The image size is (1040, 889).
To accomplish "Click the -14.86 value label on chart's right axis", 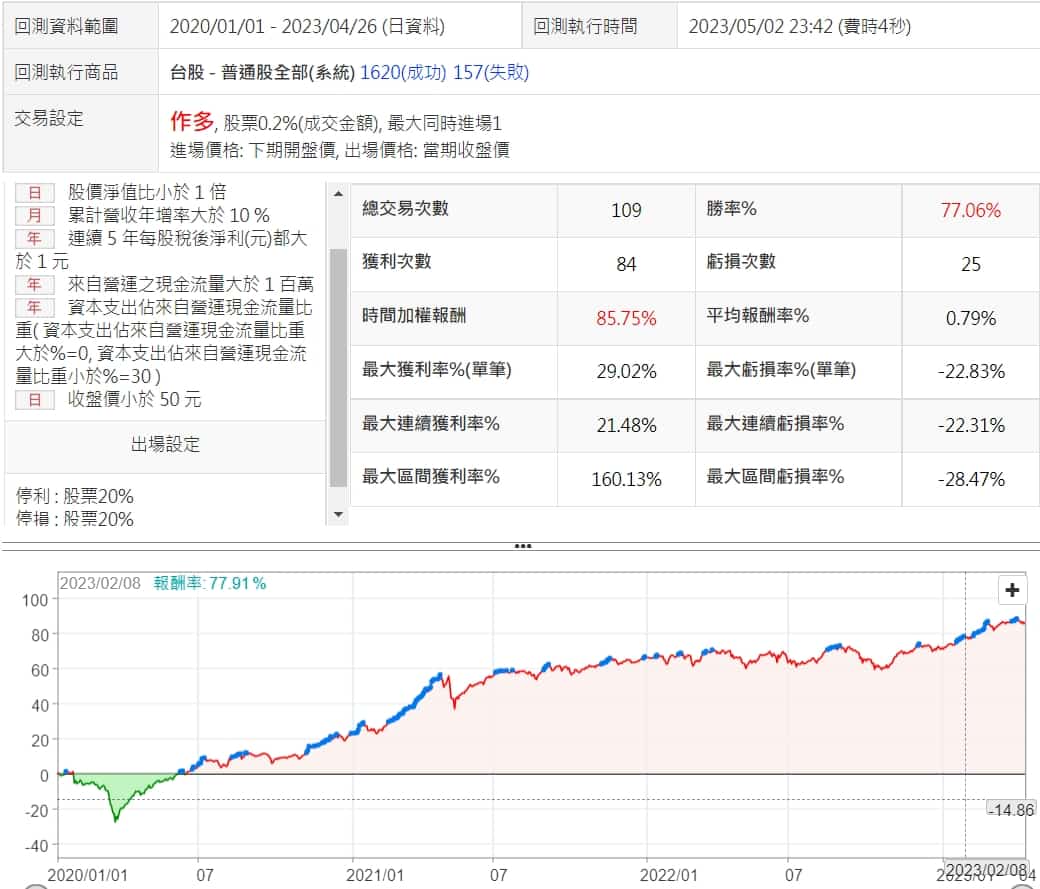I will 1009,809.
